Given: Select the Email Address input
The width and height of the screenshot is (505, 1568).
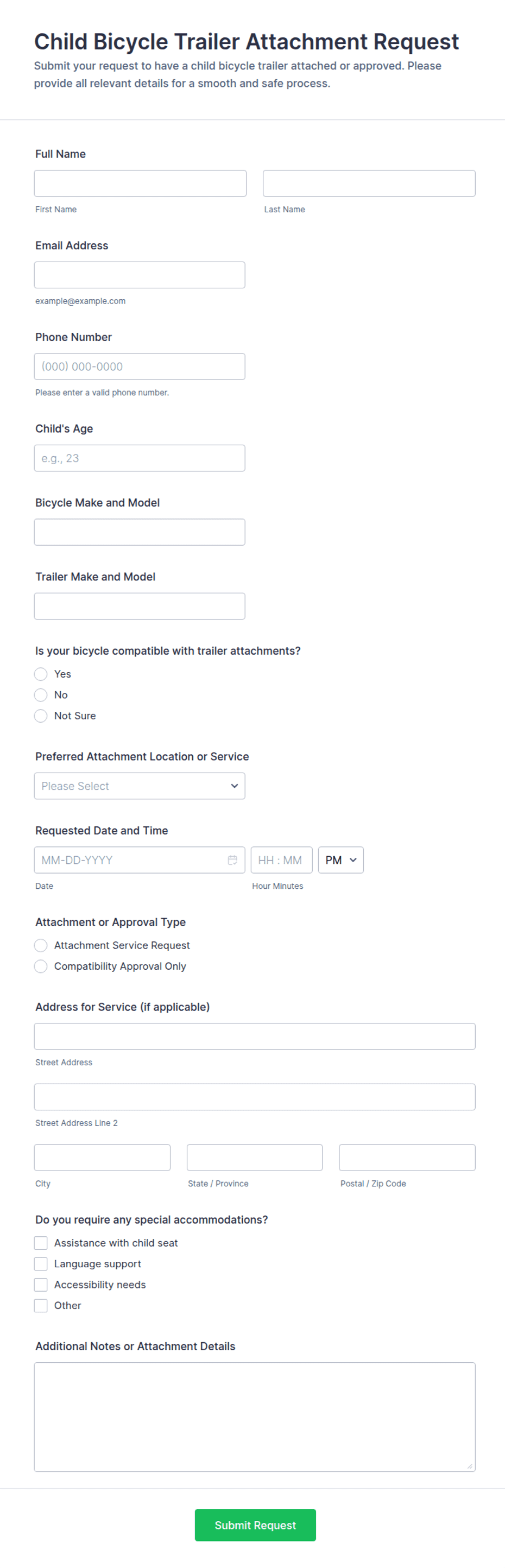Looking at the screenshot, I should (x=140, y=275).
